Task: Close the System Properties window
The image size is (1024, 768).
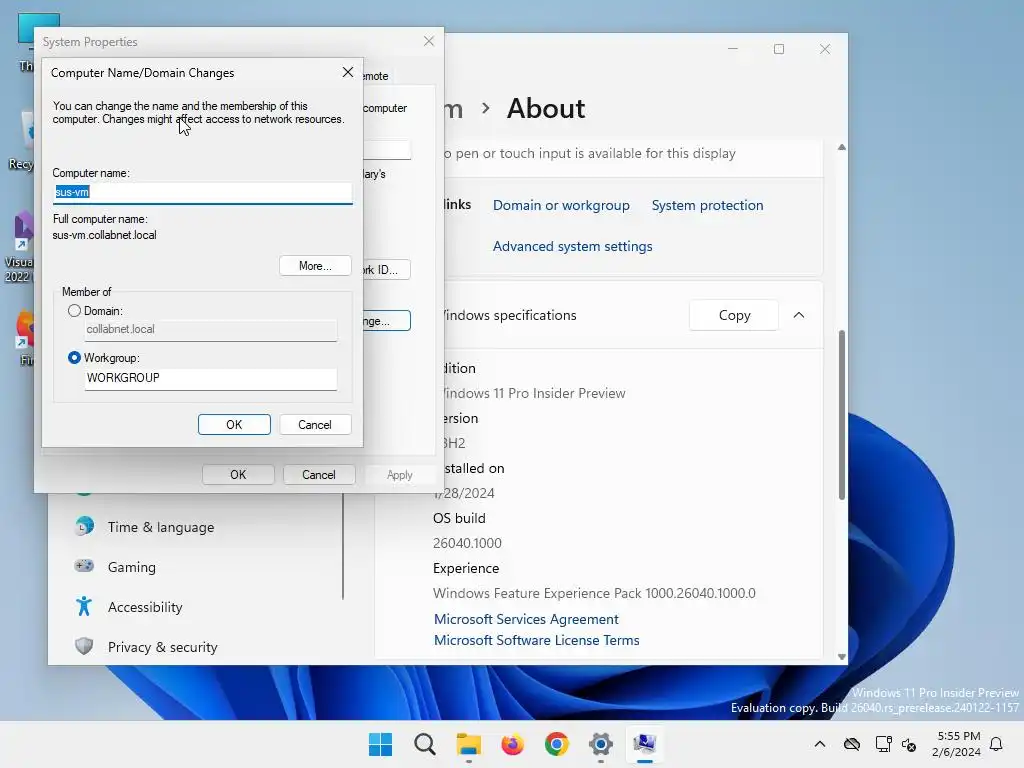Action: [x=428, y=41]
